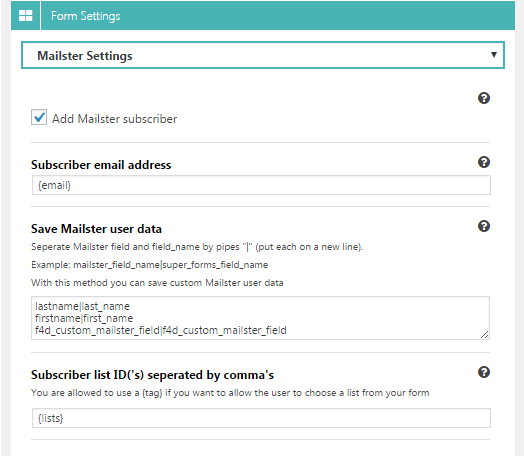Screen dimensions: 524x456
Task: Click the 'Add Mailster subscriber' label
Action: pyautogui.click(x=115, y=119)
